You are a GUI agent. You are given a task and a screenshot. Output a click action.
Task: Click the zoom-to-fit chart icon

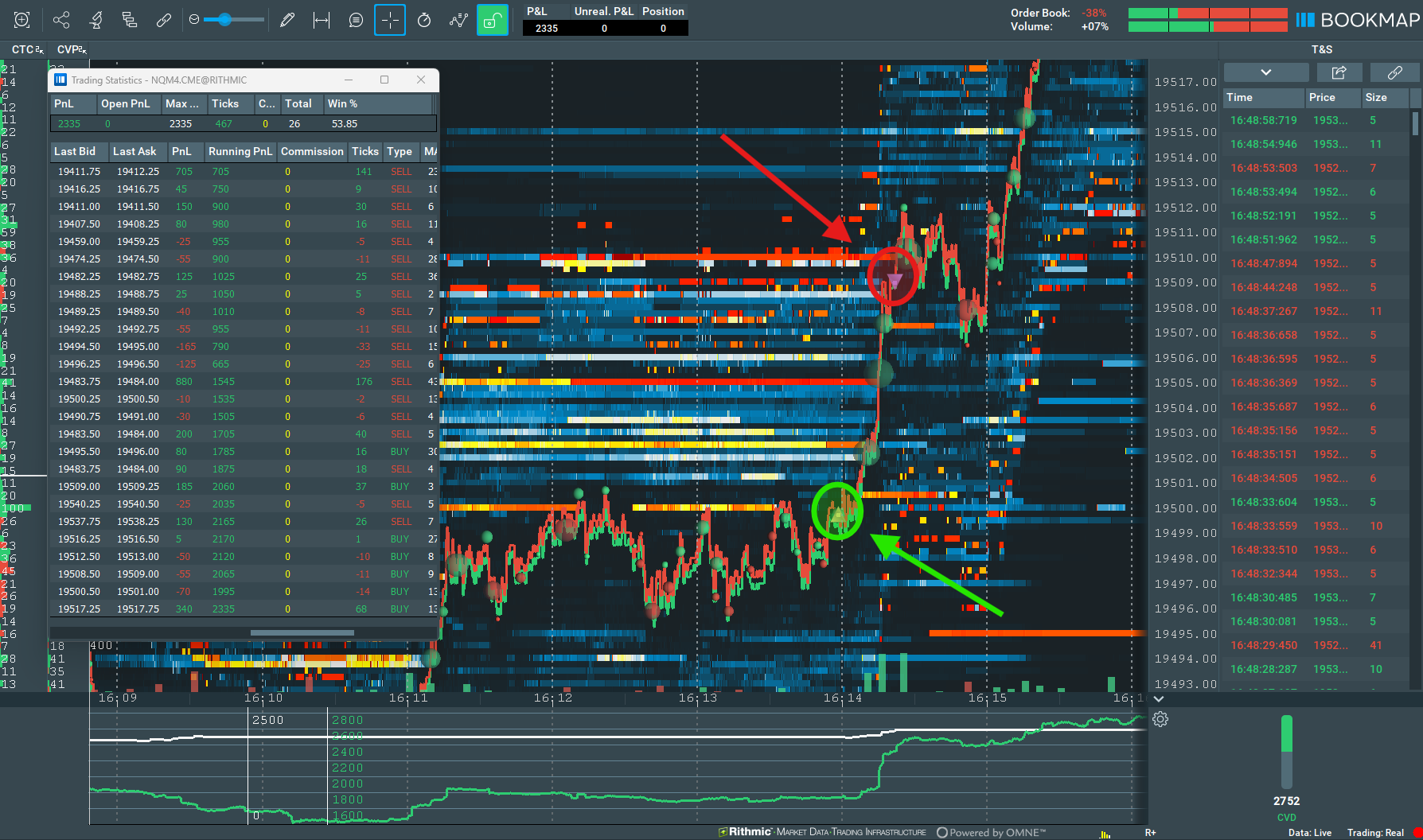click(x=22, y=20)
